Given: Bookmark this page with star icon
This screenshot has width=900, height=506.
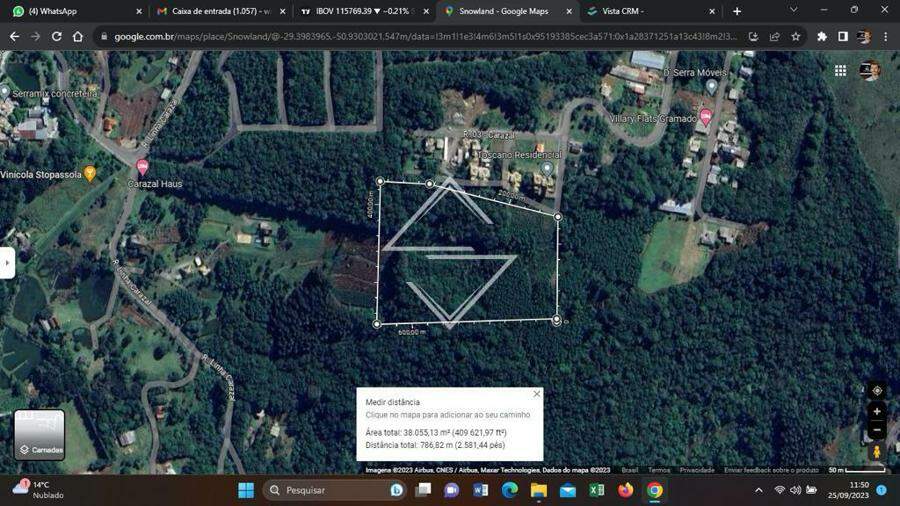Looking at the screenshot, I should click(795, 36).
